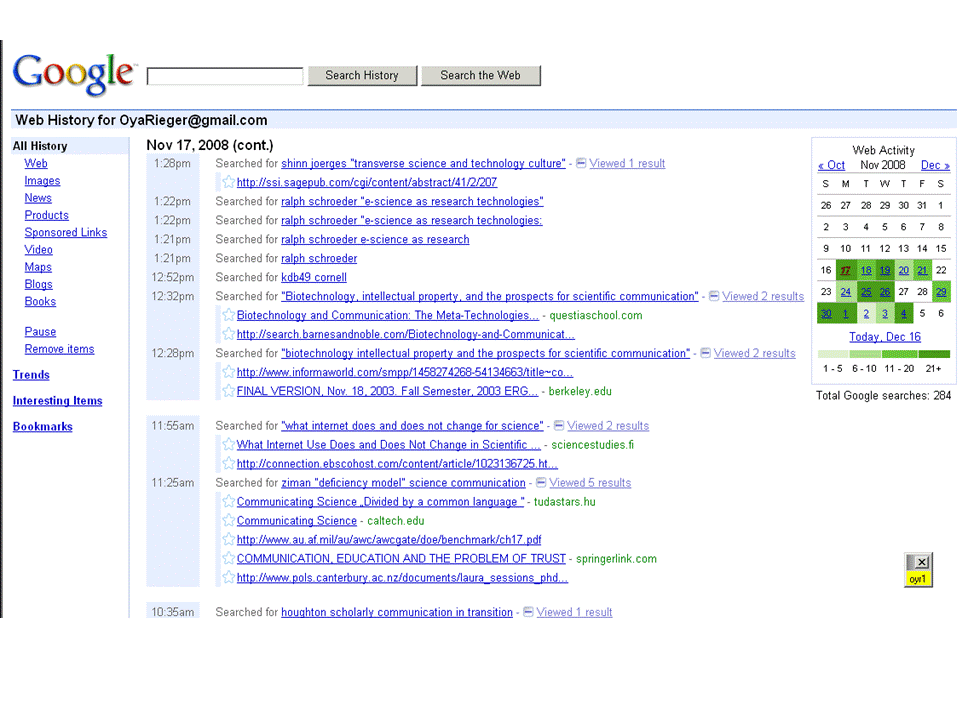
Task: Select Nov 30 in activity calendar
Action: pos(826,313)
